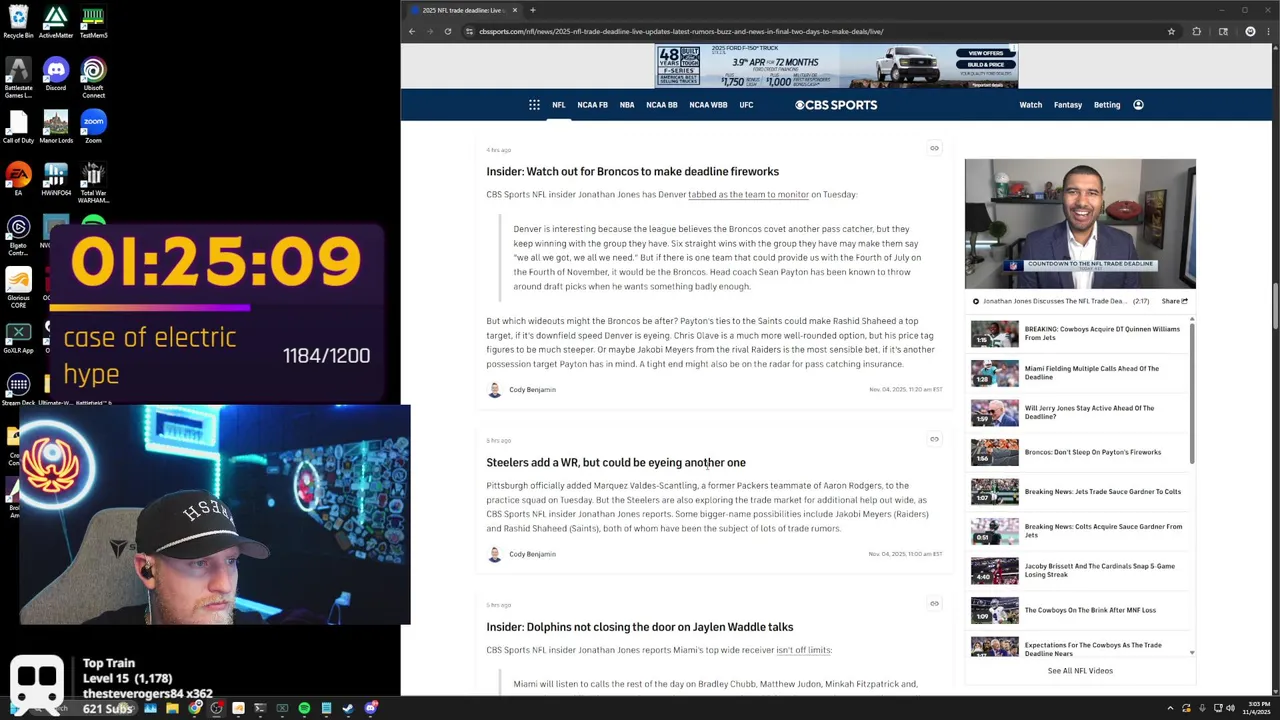Open the Betting link in header

[x=1107, y=105]
